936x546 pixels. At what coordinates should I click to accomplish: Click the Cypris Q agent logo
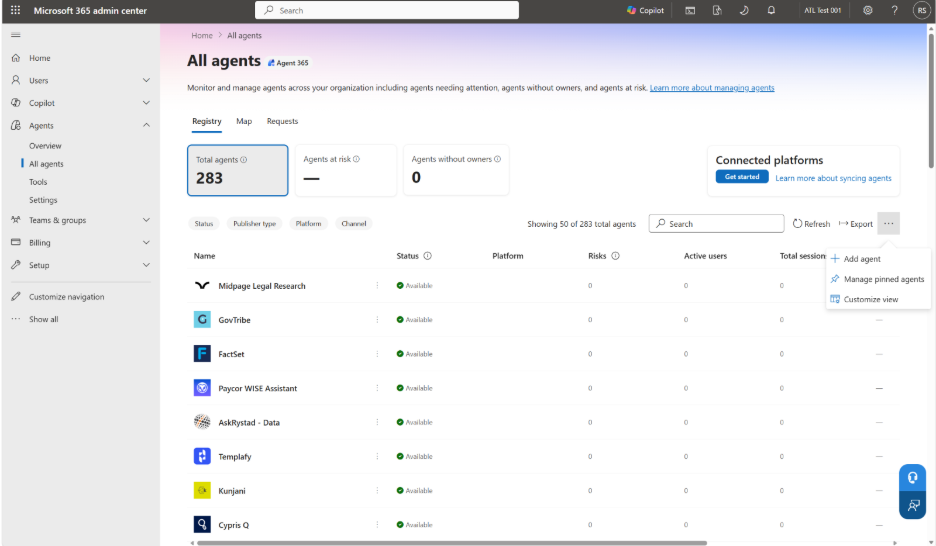click(x=202, y=525)
